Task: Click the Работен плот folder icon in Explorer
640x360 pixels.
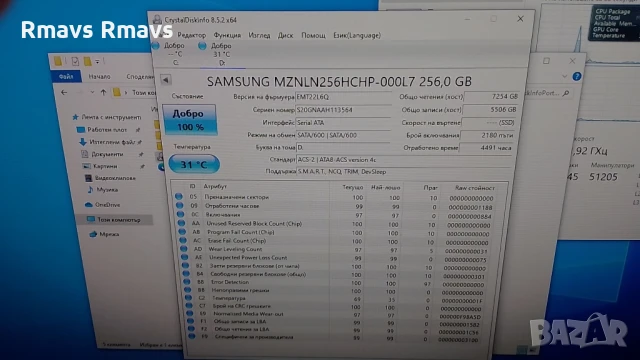Action: (x=81, y=130)
